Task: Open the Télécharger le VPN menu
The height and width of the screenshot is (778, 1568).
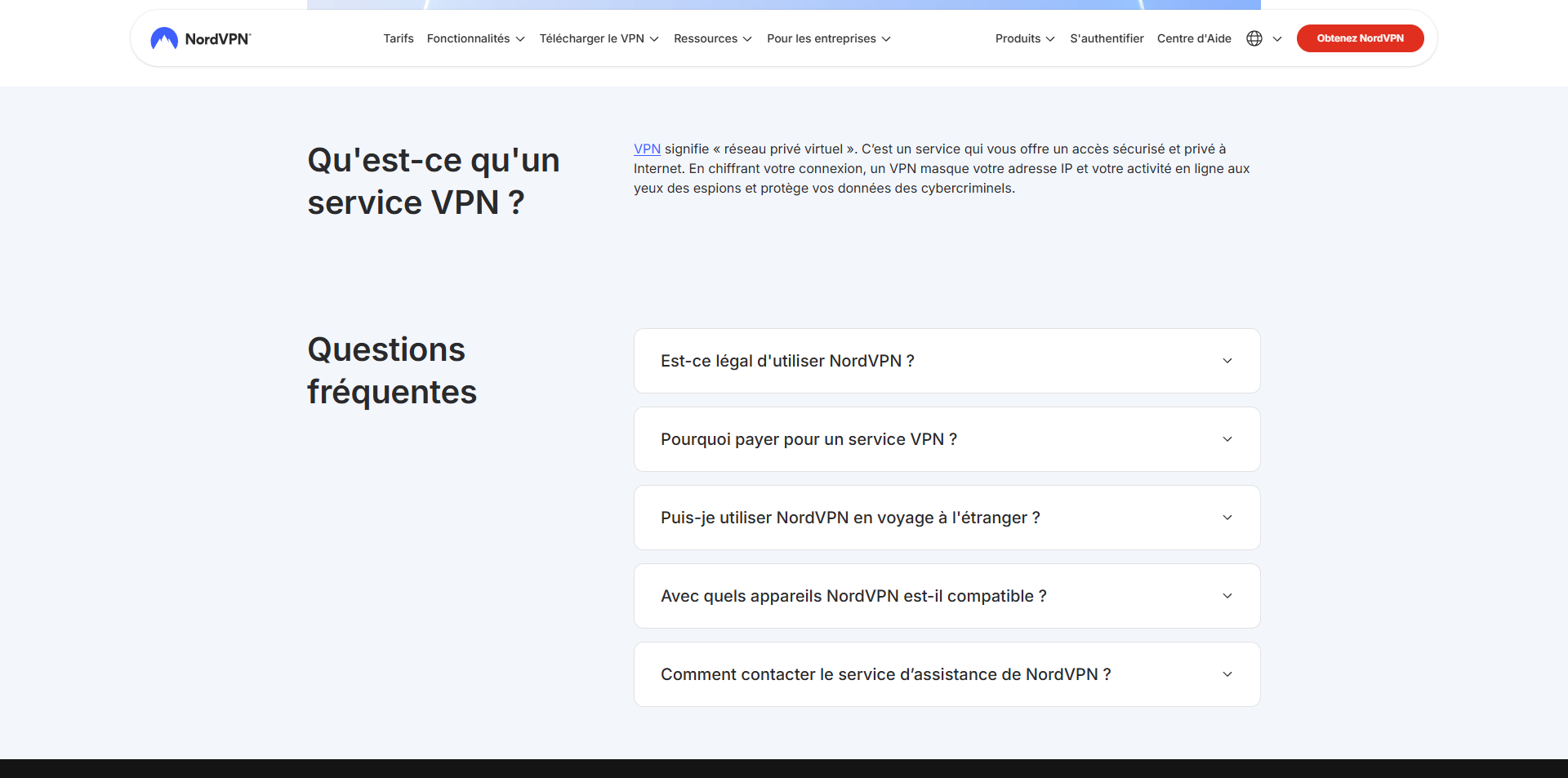Action: 599,38
